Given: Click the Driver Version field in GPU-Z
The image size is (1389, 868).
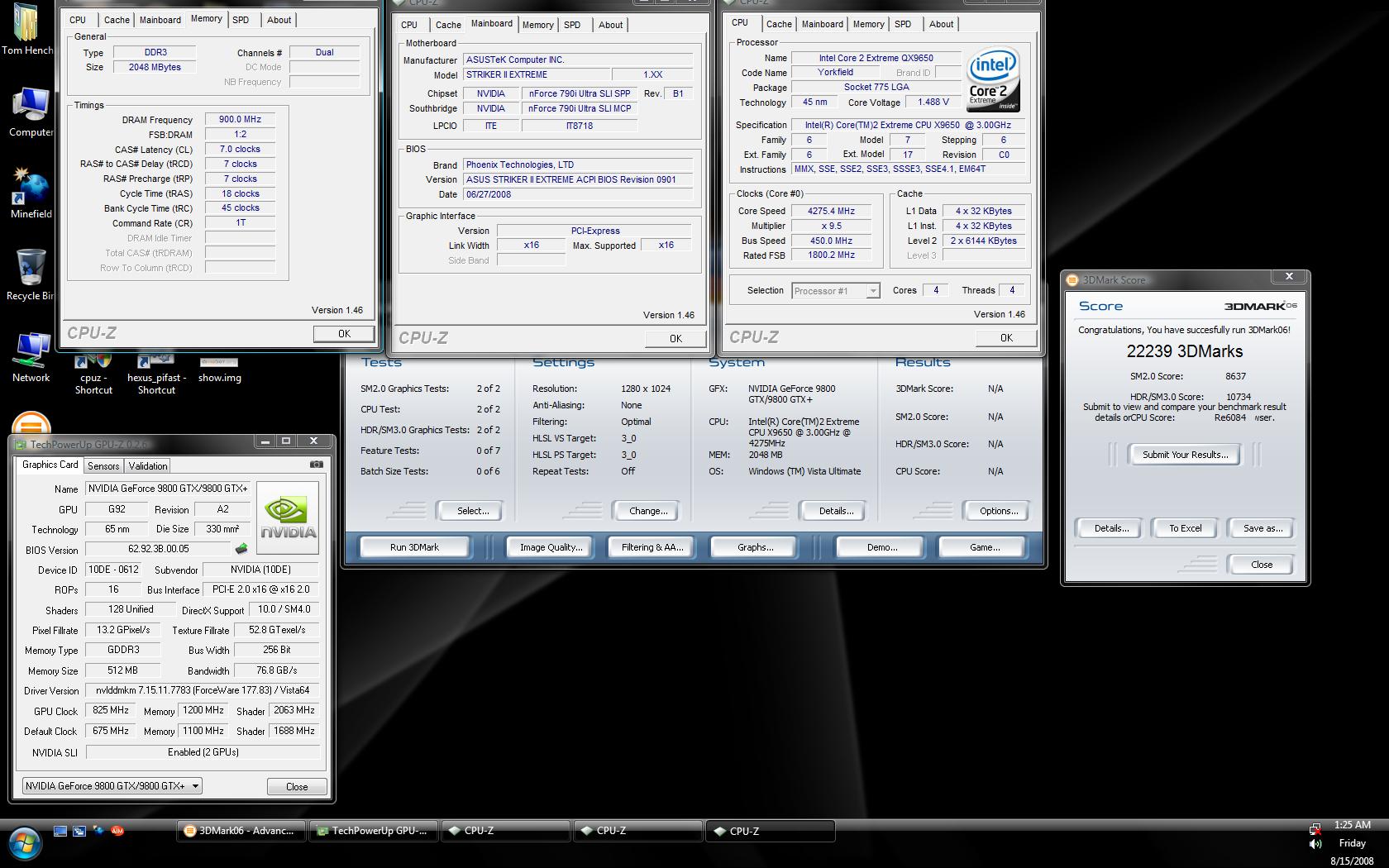Looking at the screenshot, I should coord(203,690).
